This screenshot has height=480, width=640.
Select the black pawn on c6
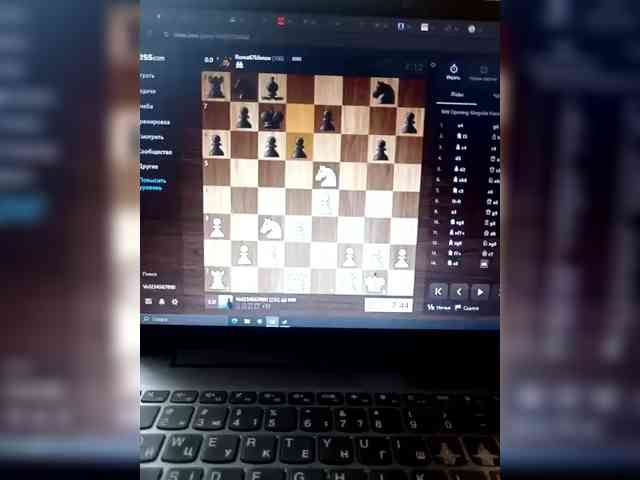271,146
